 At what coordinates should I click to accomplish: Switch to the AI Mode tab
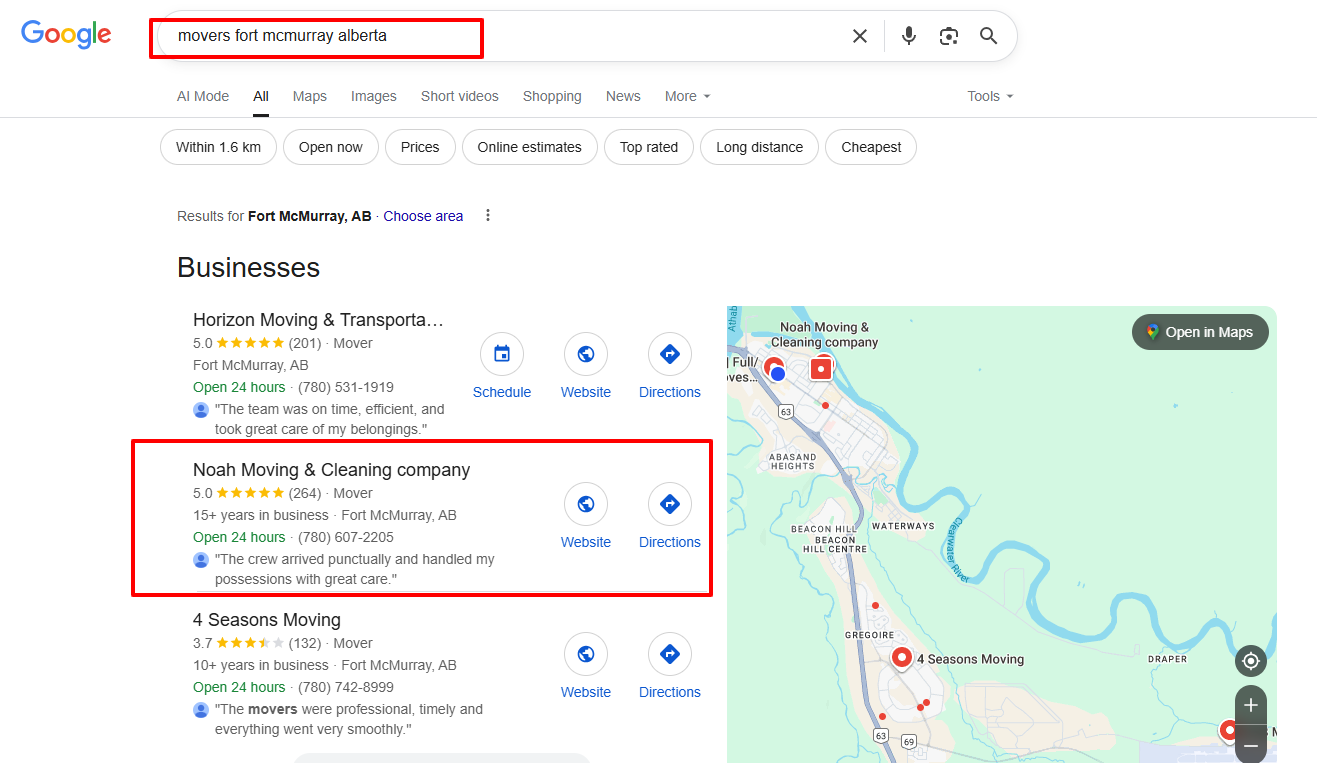click(x=203, y=96)
